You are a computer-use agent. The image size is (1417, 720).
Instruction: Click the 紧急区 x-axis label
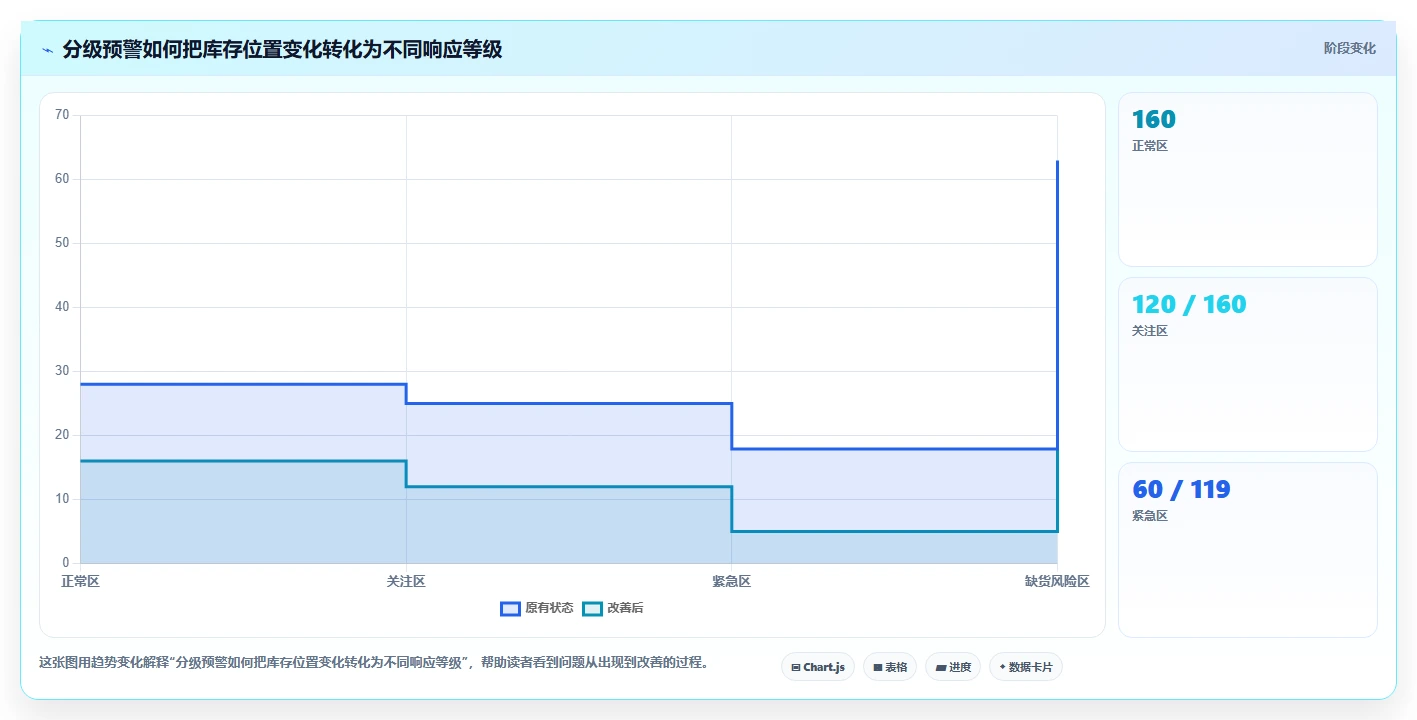[x=731, y=581]
